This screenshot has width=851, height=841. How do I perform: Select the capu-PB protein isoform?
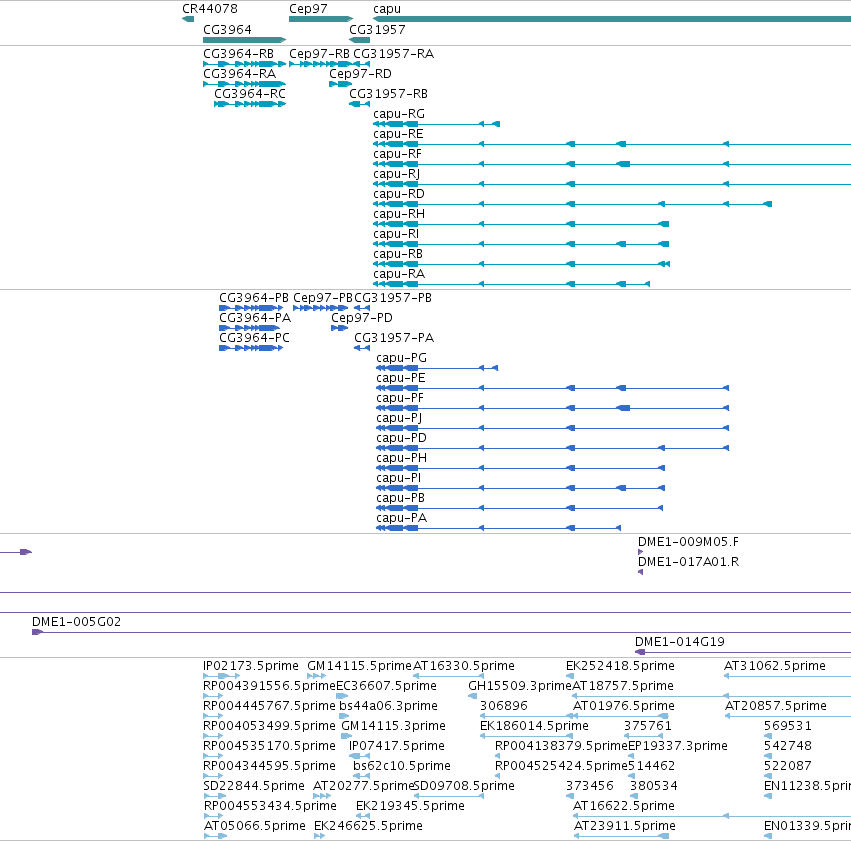tap(519, 509)
